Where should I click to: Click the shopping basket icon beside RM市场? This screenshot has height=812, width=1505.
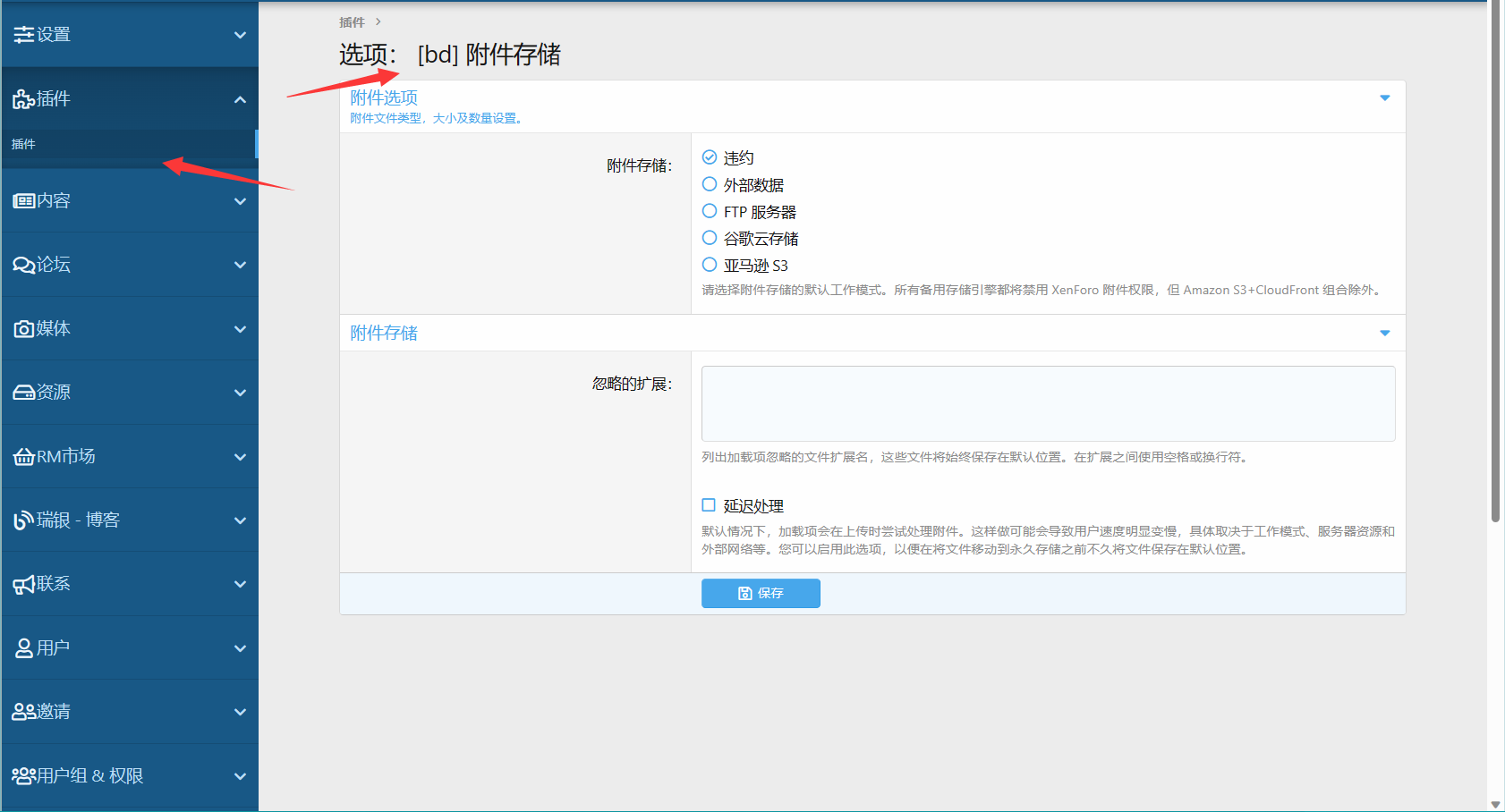point(23,457)
